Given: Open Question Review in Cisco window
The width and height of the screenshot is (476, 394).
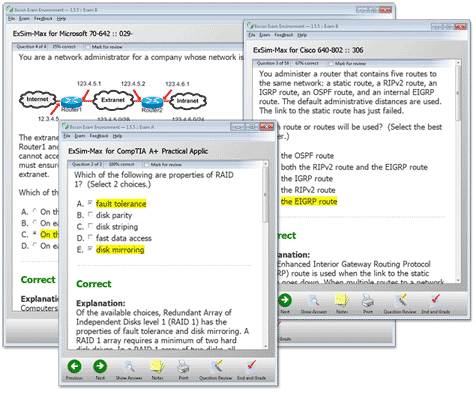Looking at the screenshot, I should (x=401, y=300).
